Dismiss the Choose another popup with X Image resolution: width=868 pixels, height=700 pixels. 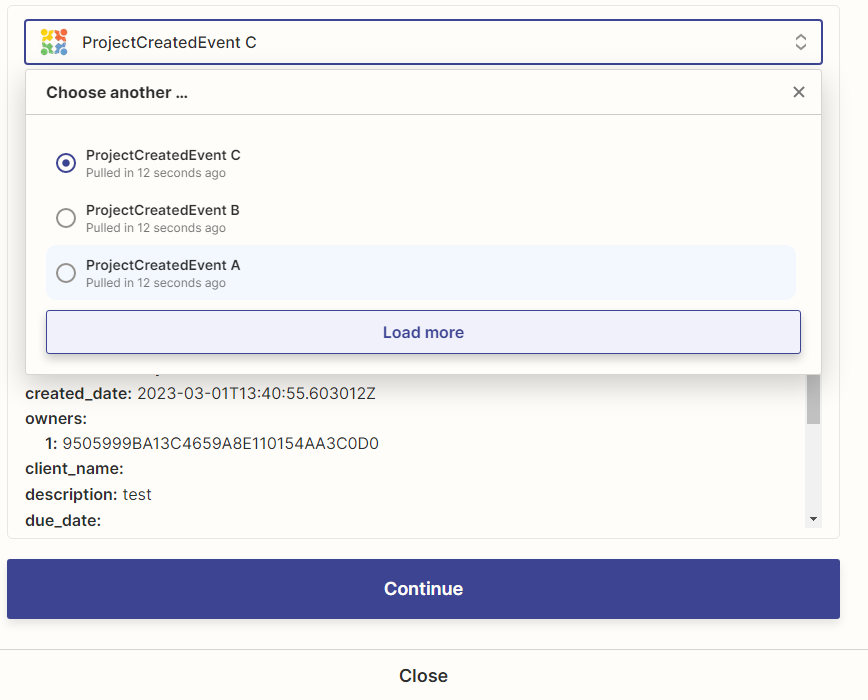(x=798, y=92)
